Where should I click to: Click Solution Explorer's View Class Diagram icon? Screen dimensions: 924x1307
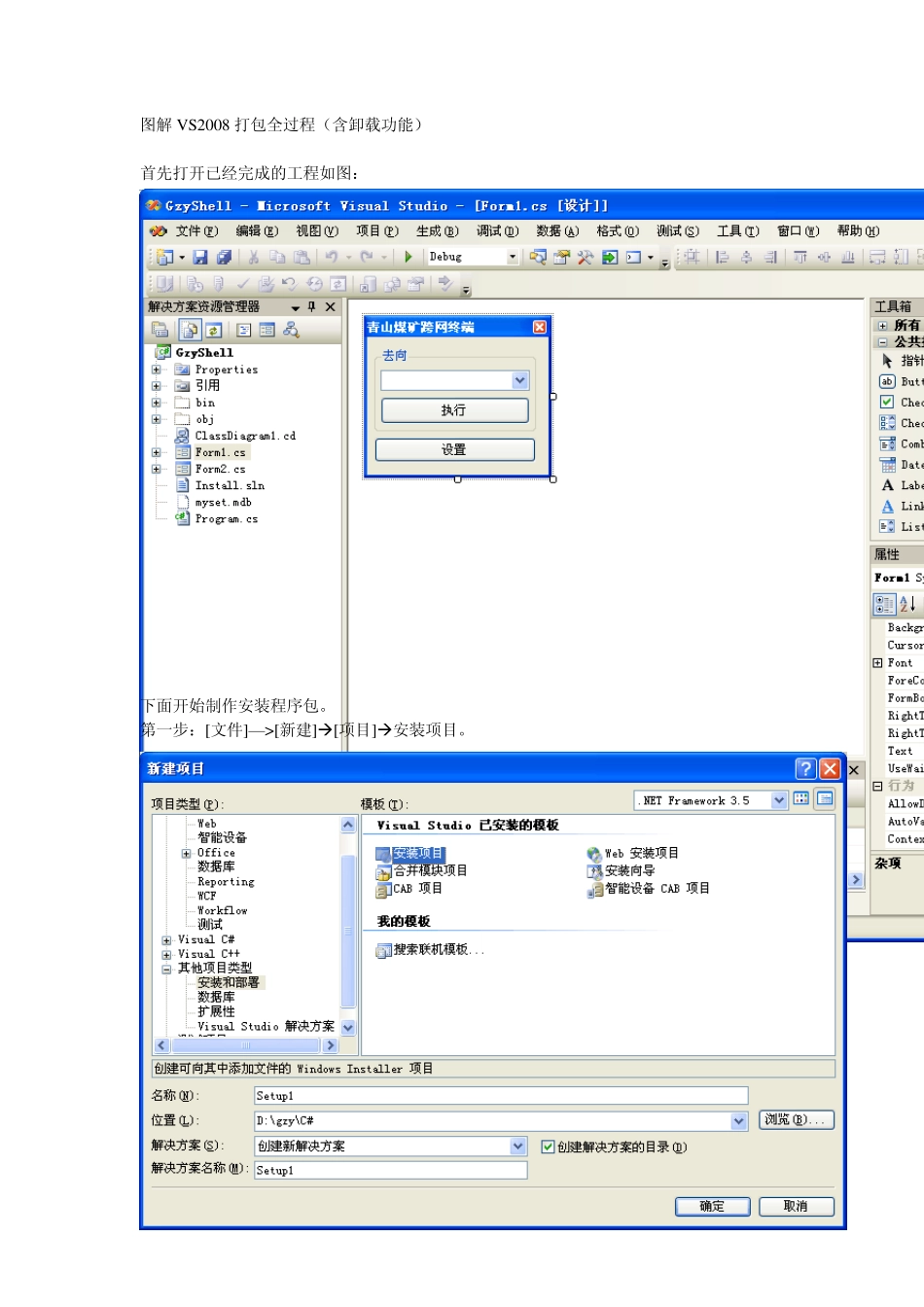click(291, 330)
